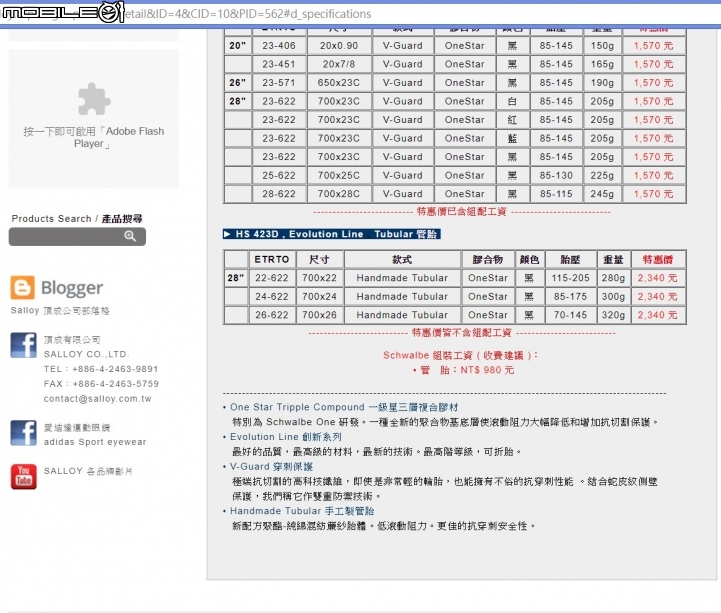721x613 pixels.
Task: Select HS 423D Evolution Line Tubular heading
Action: coord(332,234)
